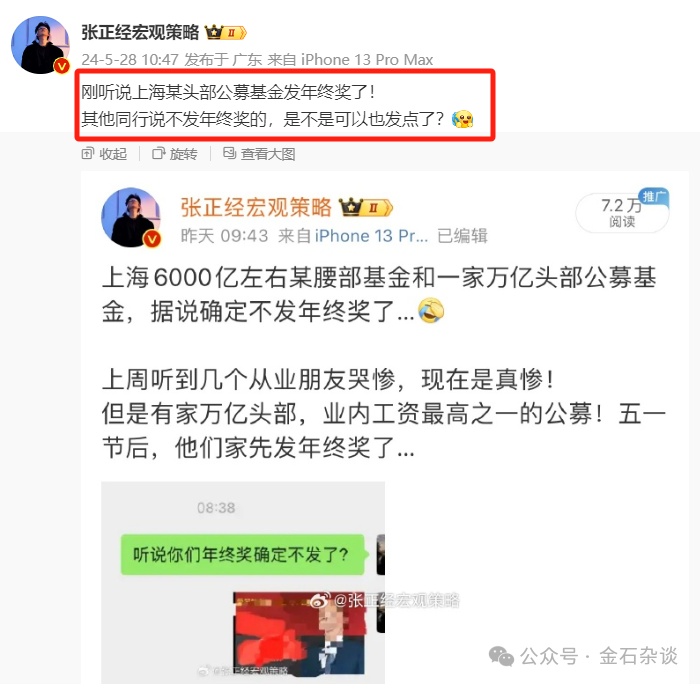
Task: Click the 收起 collapse icon
Action: coord(88,154)
